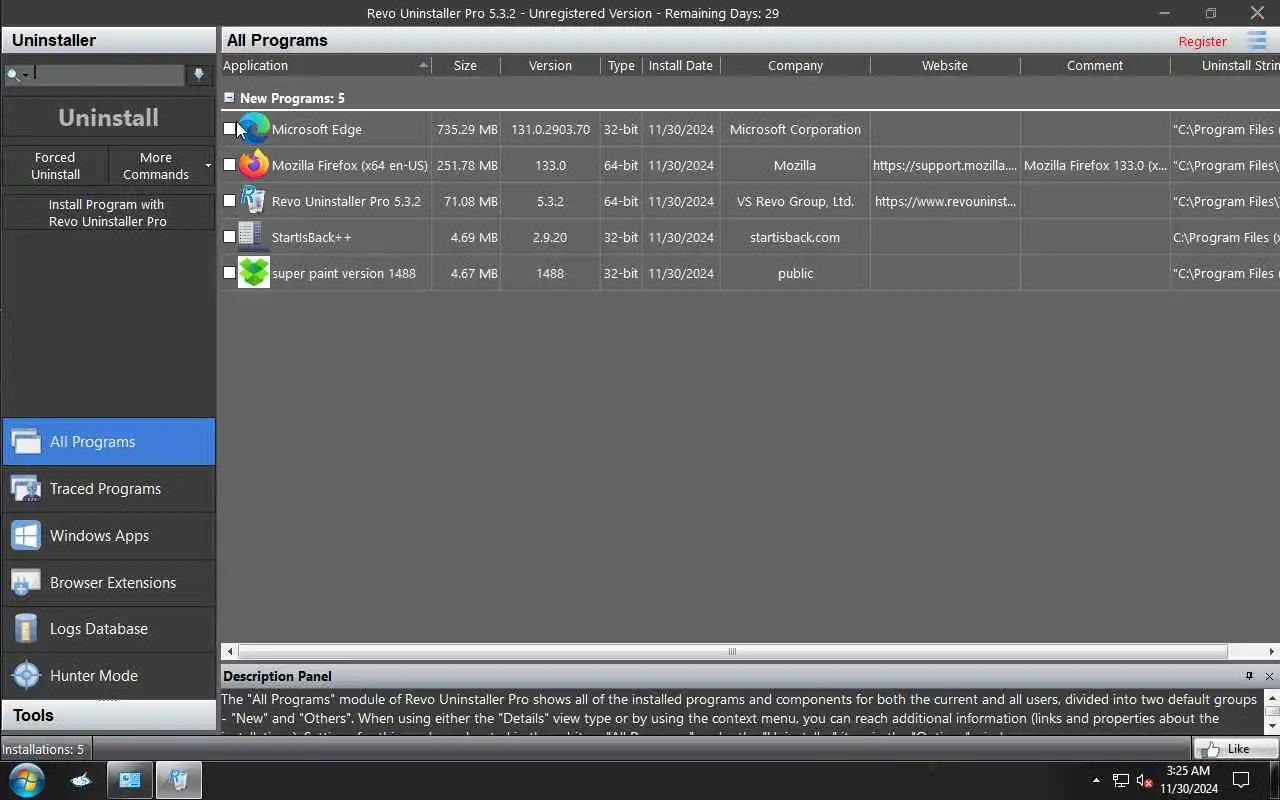This screenshot has width=1280, height=800.
Task: Click the Mozilla Firefox program icon
Action: pos(254,165)
